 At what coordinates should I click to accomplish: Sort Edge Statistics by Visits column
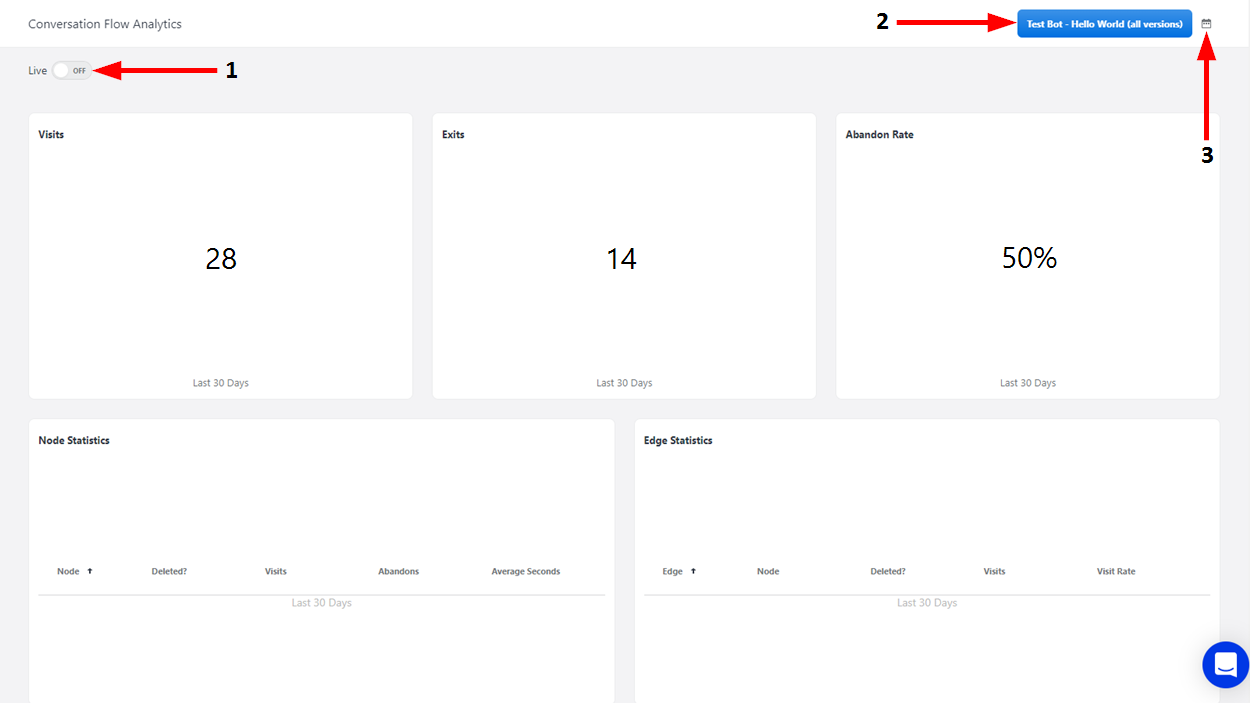994,572
